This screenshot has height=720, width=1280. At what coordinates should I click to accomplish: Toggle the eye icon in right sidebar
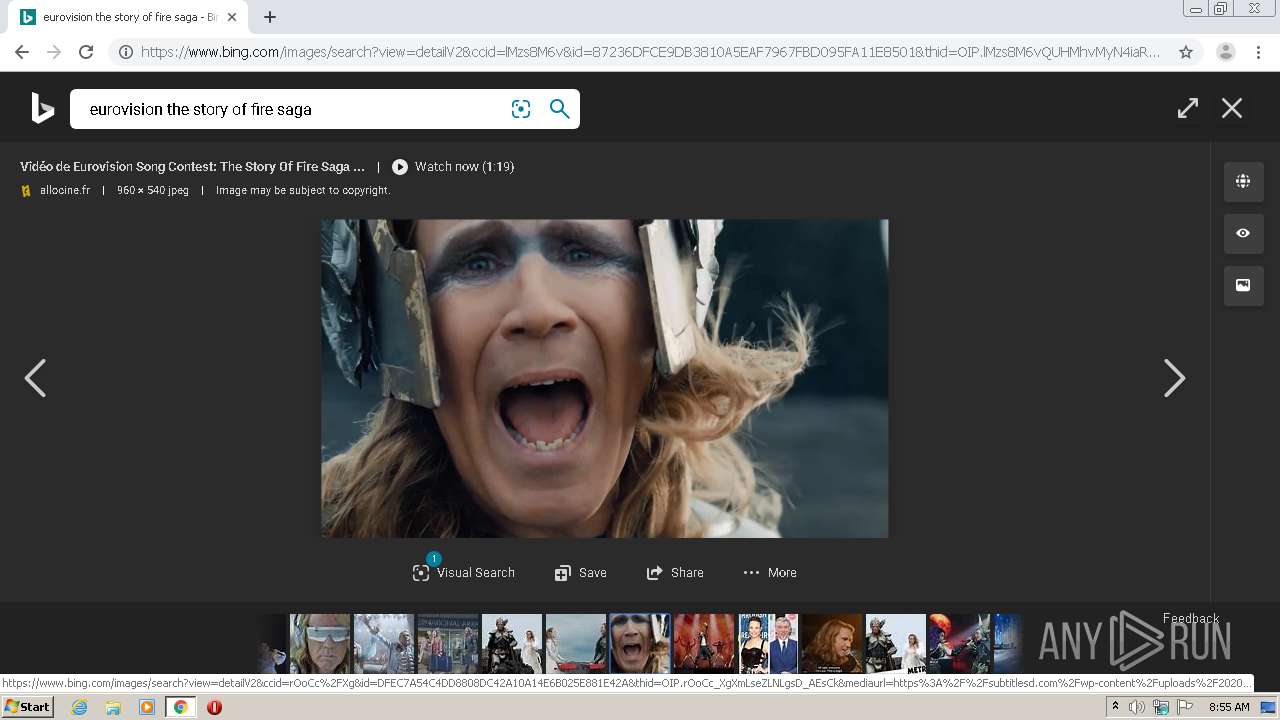(x=1243, y=233)
